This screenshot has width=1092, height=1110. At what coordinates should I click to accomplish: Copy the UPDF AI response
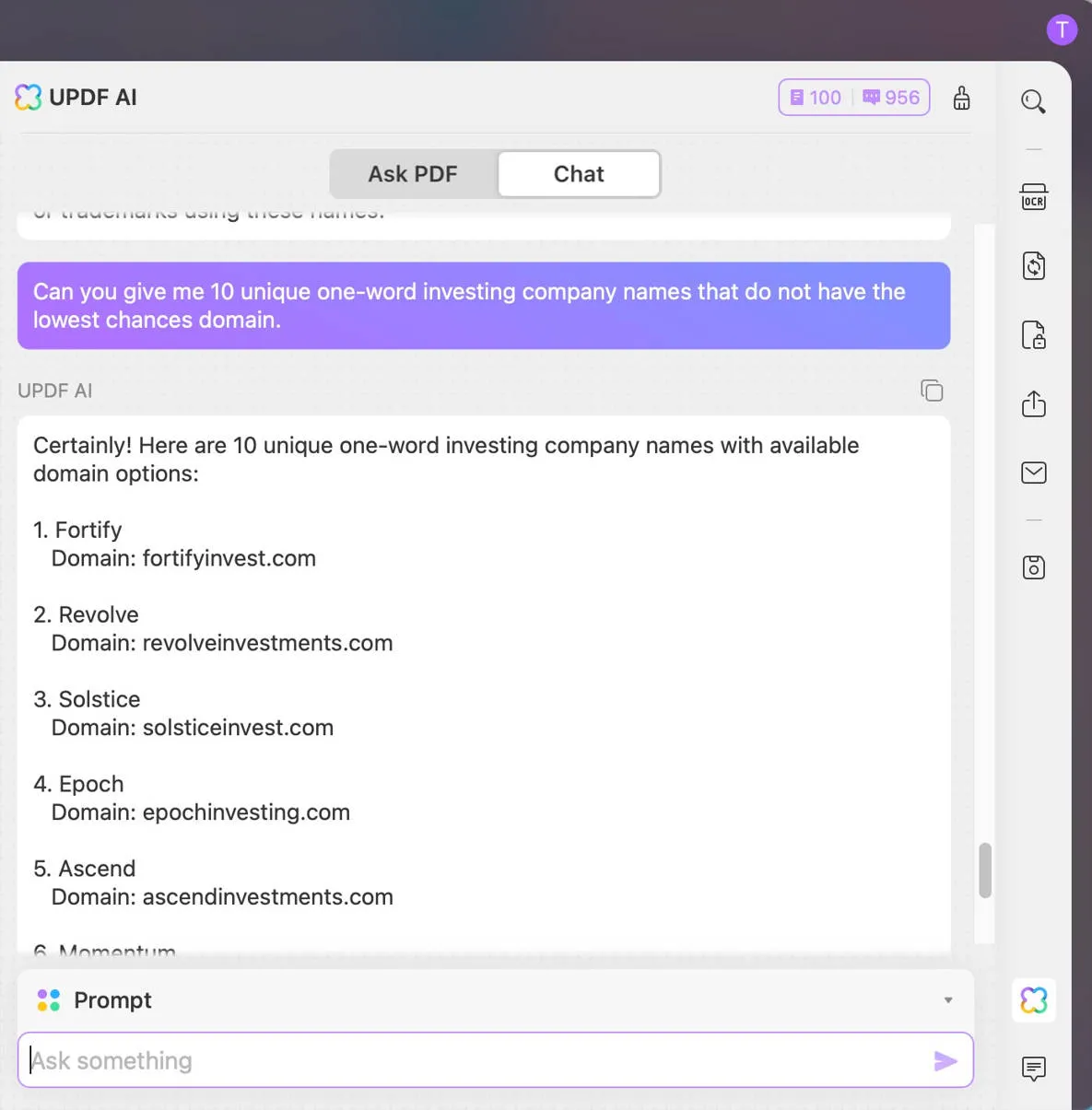(932, 391)
